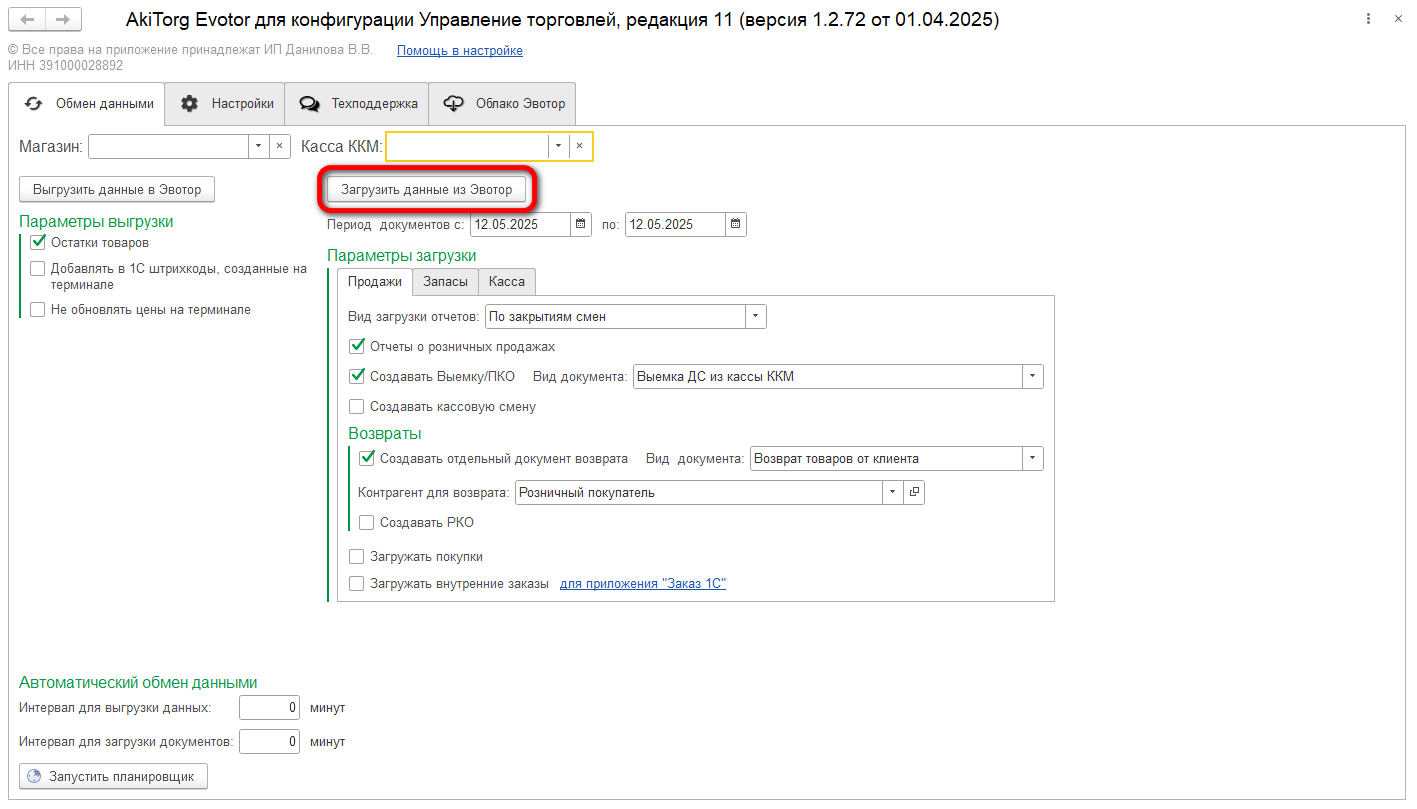Follow the для приложения "Заказ 1С" link
1417x809 pixels.
click(643, 584)
